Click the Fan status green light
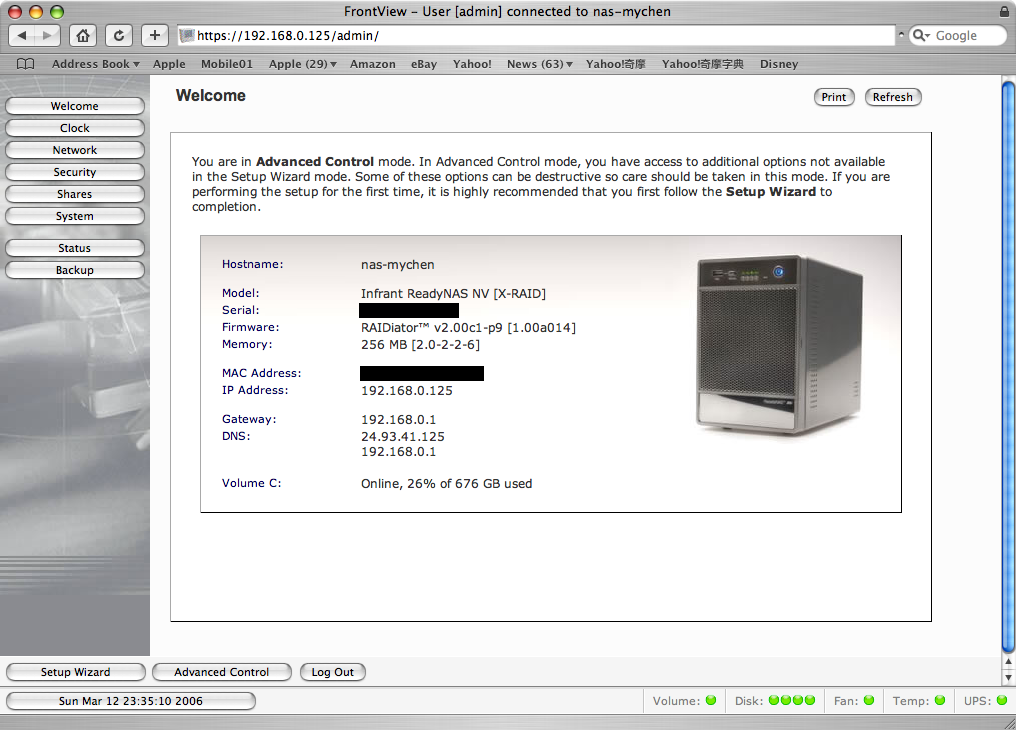The width and height of the screenshot is (1016, 730). [x=869, y=700]
